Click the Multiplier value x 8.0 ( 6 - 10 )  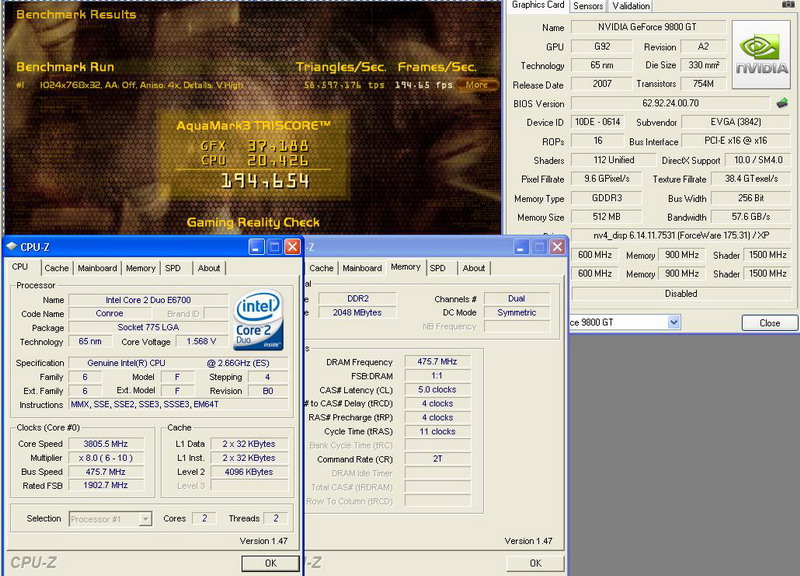click(x=106, y=458)
